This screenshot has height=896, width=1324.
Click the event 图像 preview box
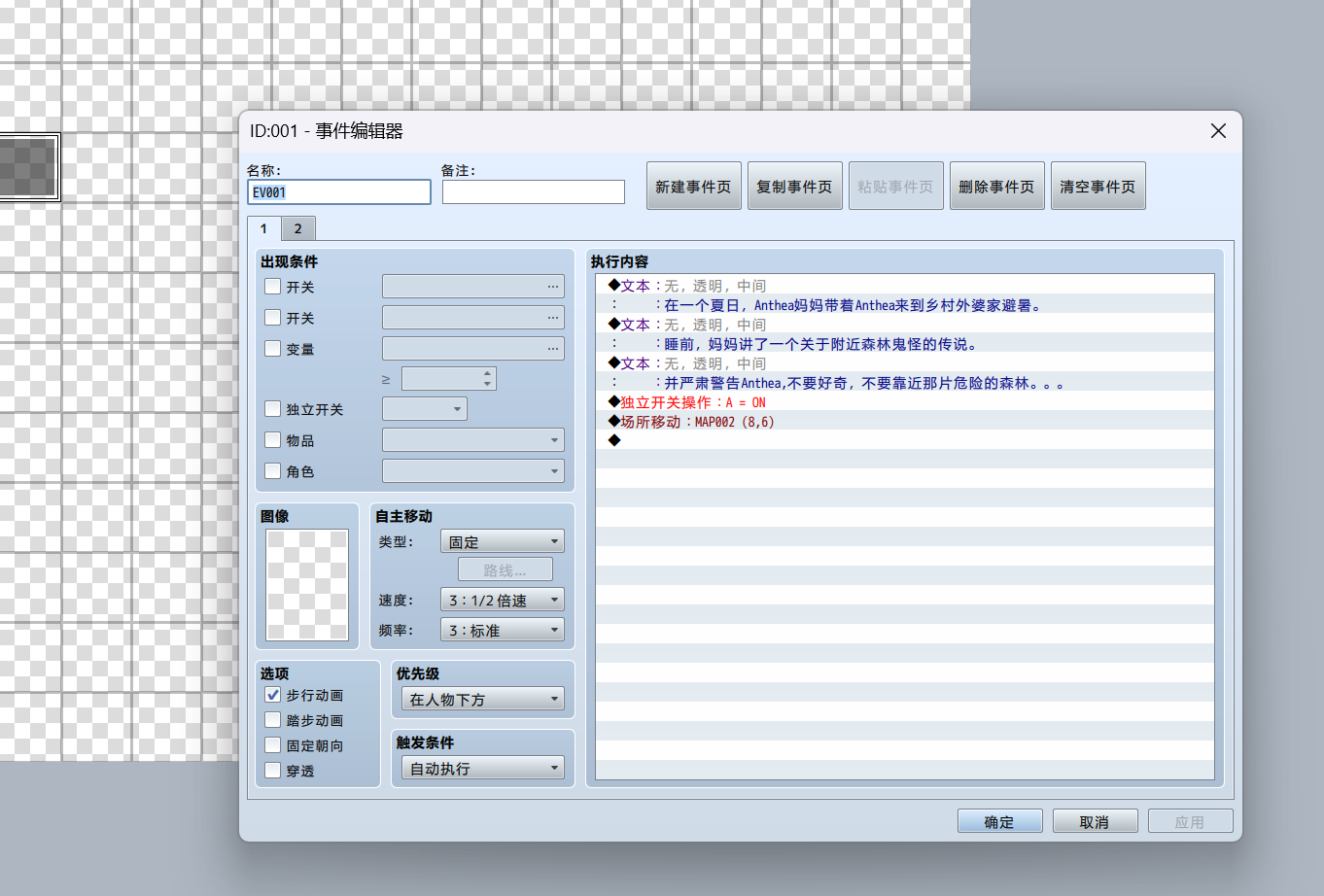[x=307, y=585]
